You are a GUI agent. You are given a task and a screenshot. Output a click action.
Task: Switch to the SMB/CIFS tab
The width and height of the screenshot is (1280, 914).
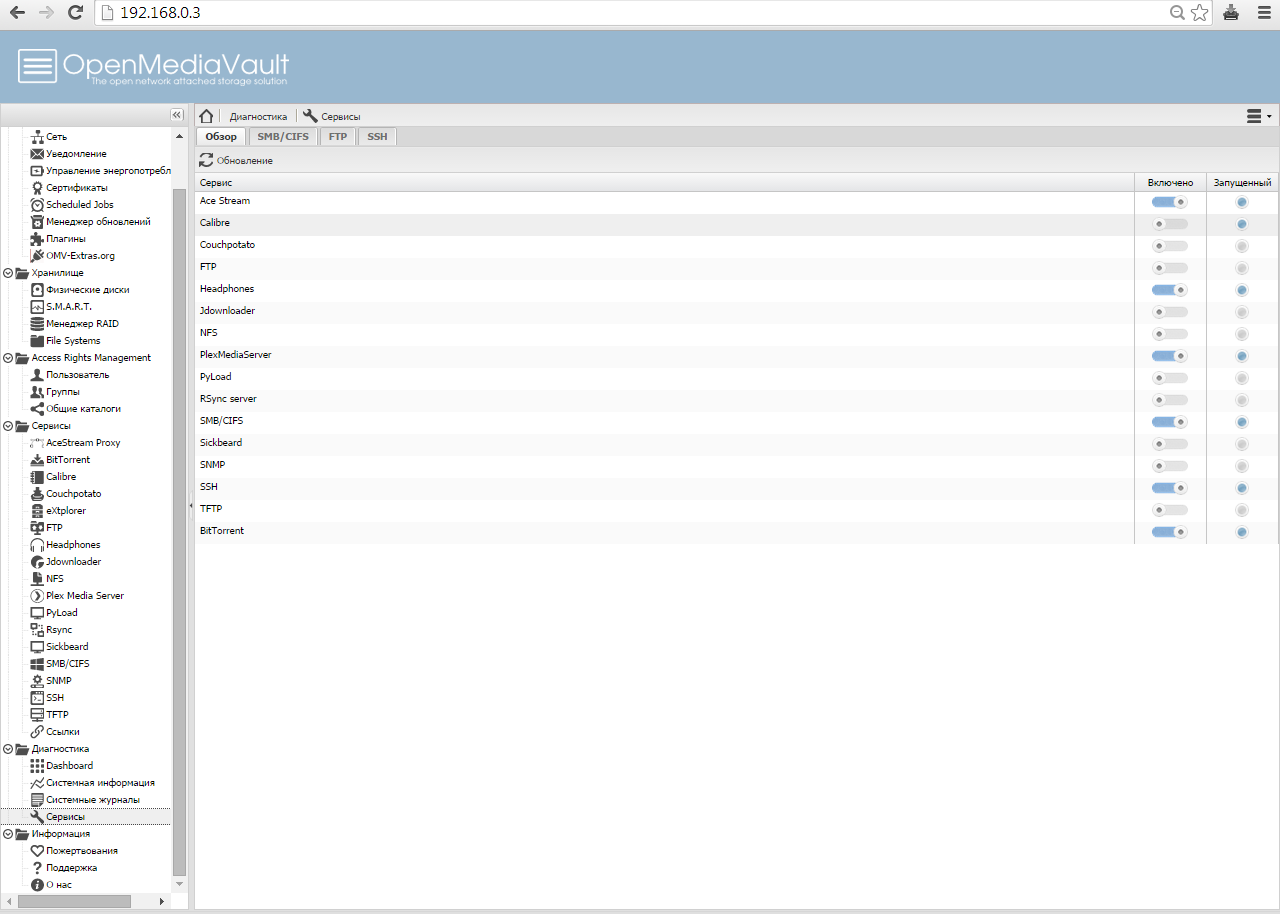pyautogui.click(x=283, y=136)
